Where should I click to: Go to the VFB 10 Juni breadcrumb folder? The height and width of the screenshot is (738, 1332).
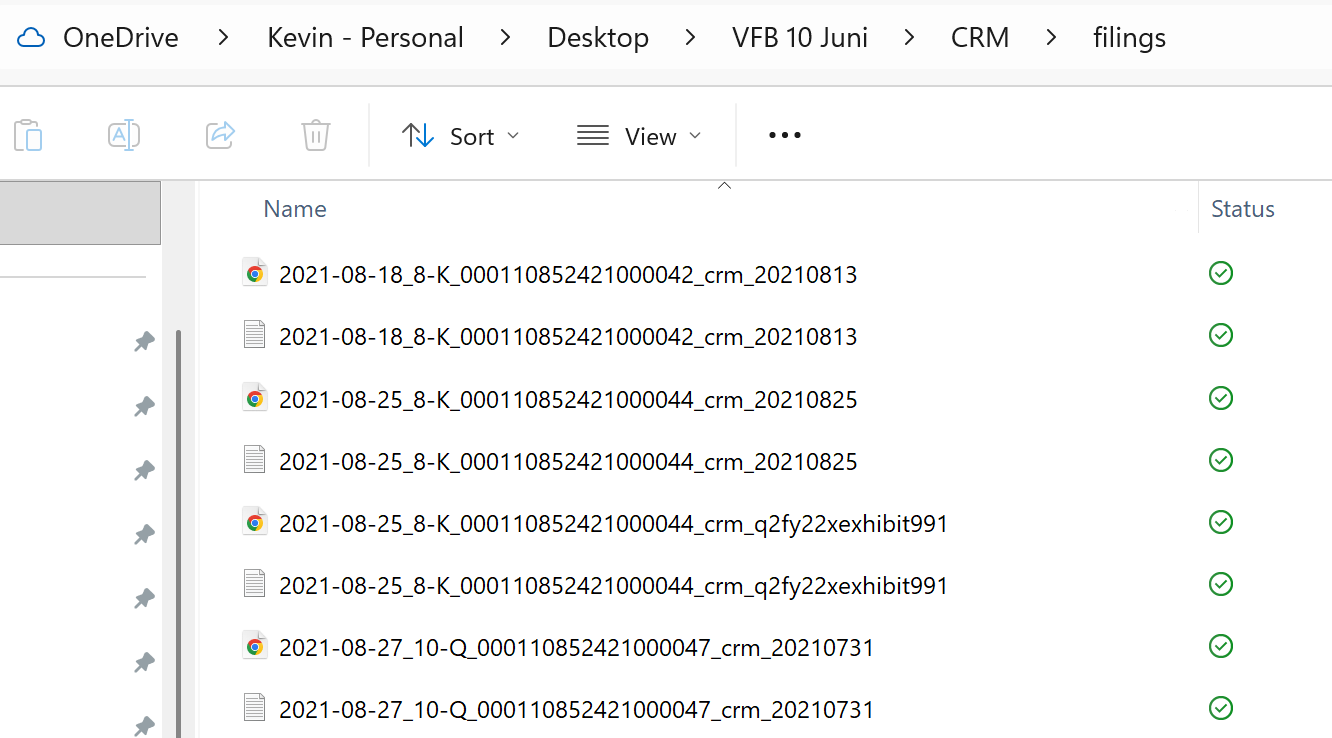coord(800,38)
